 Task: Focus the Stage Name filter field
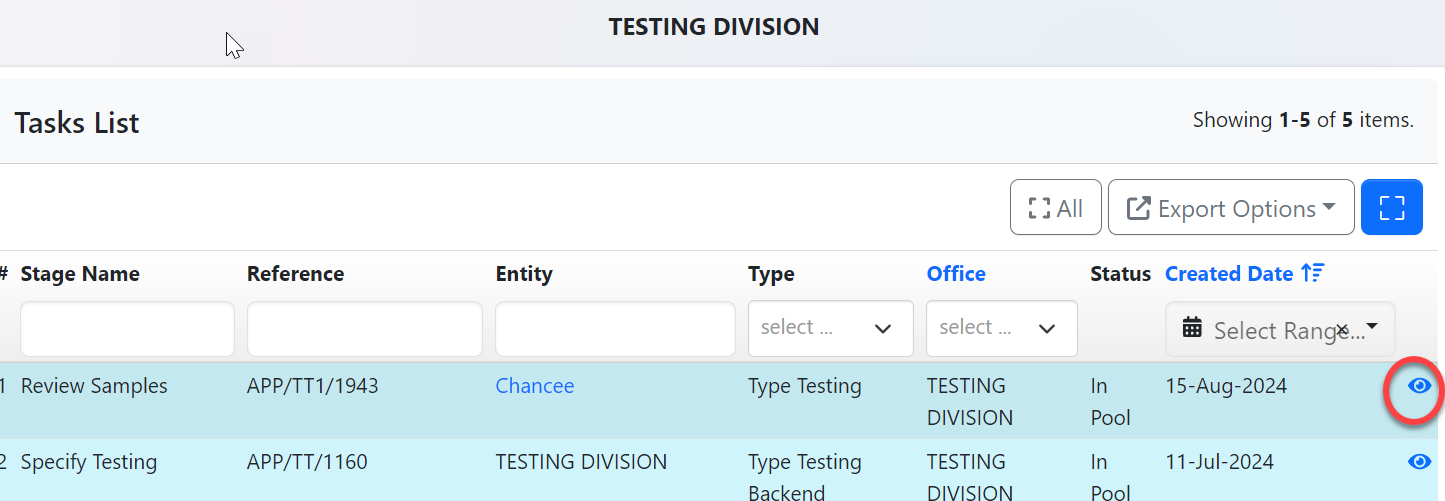pyautogui.click(x=127, y=329)
